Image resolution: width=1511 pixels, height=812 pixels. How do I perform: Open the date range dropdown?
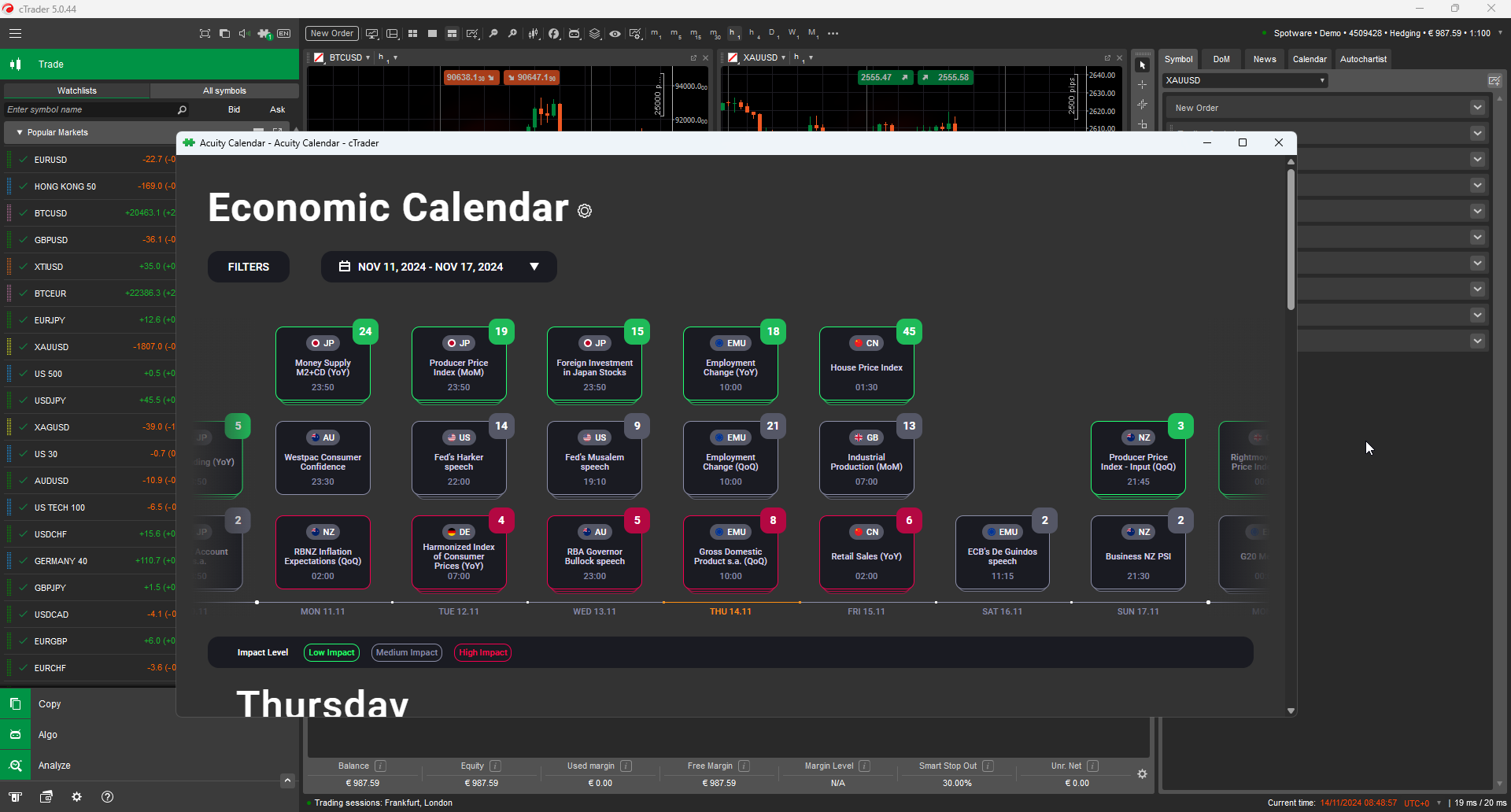coord(439,267)
